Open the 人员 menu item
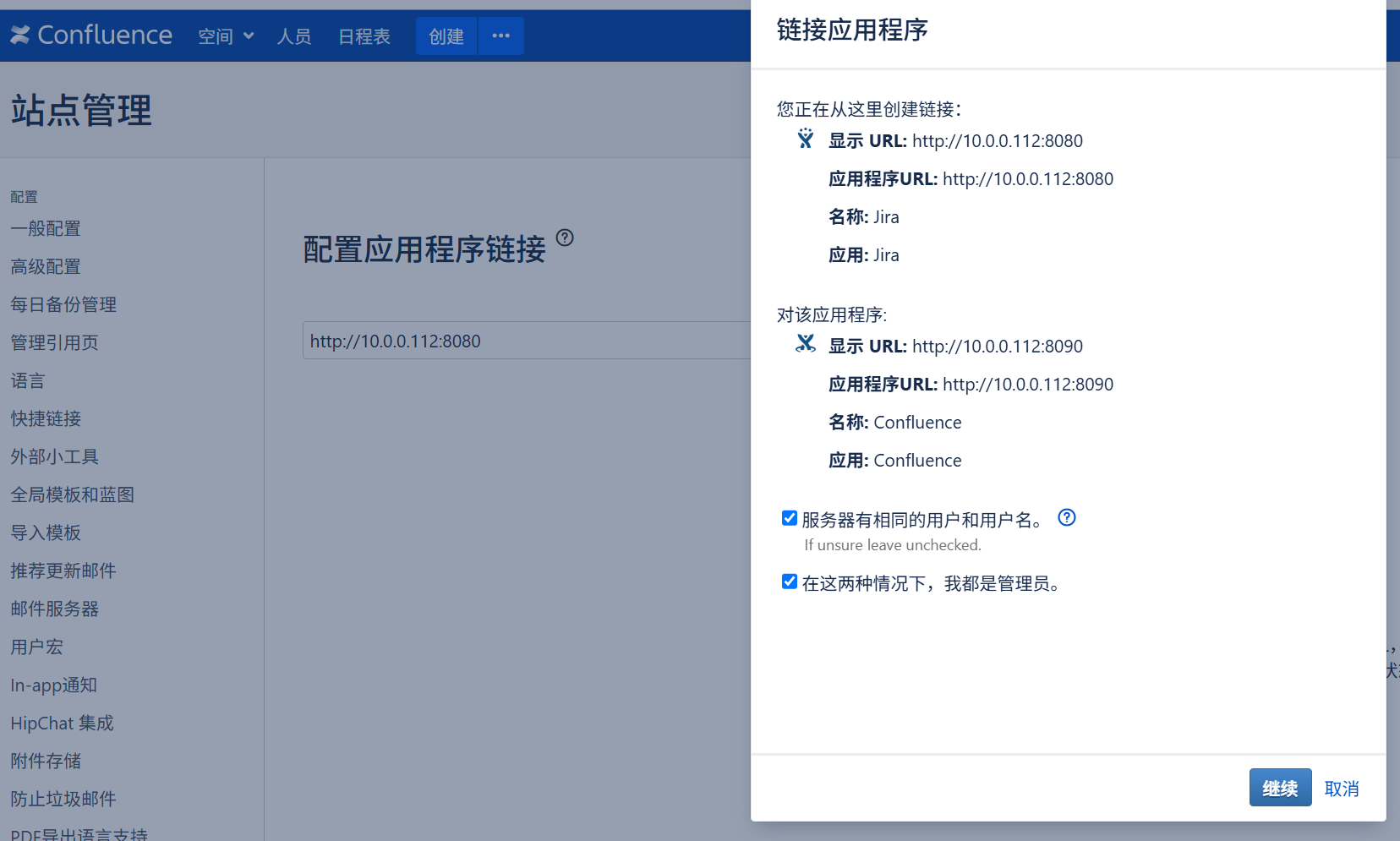Viewport: 1400px width, 841px height. click(294, 36)
